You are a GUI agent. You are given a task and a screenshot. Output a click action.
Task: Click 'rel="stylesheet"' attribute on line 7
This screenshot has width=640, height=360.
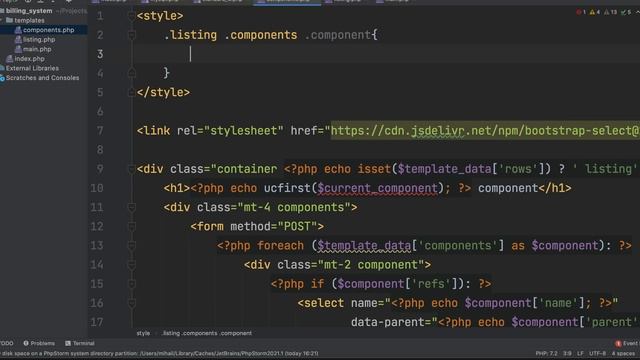pyautogui.click(x=230, y=131)
